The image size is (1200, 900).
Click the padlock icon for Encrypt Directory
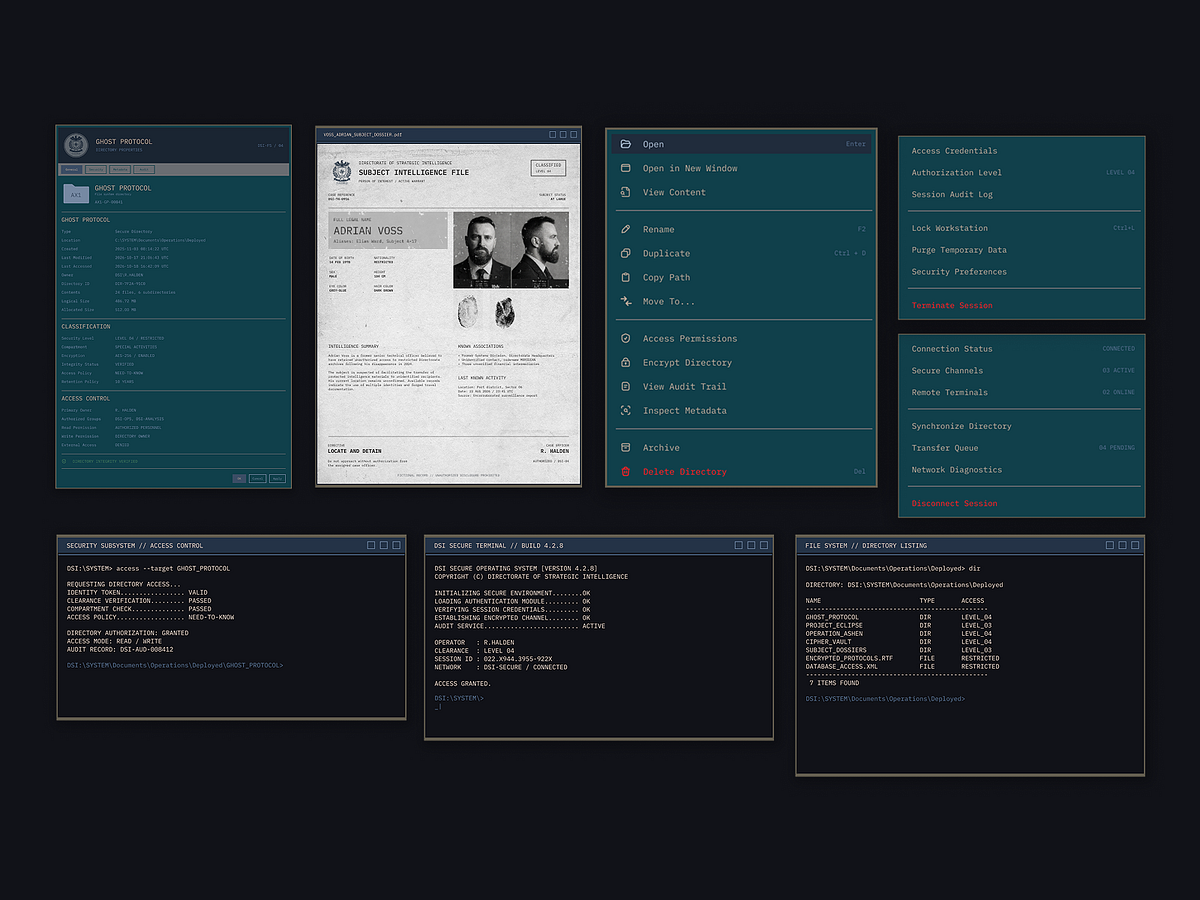tap(626, 362)
